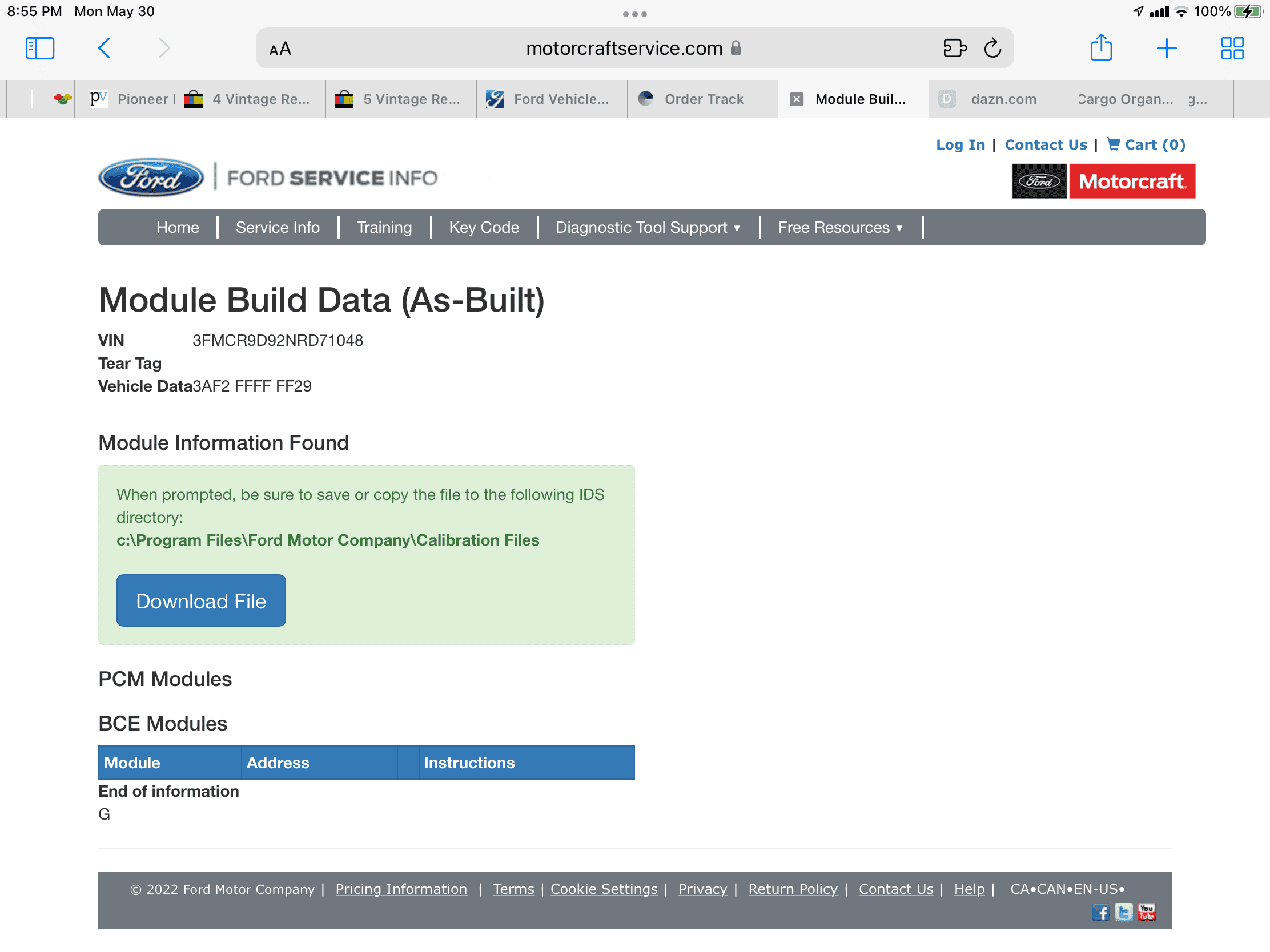Open the Facebook icon in footer

point(1100,912)
